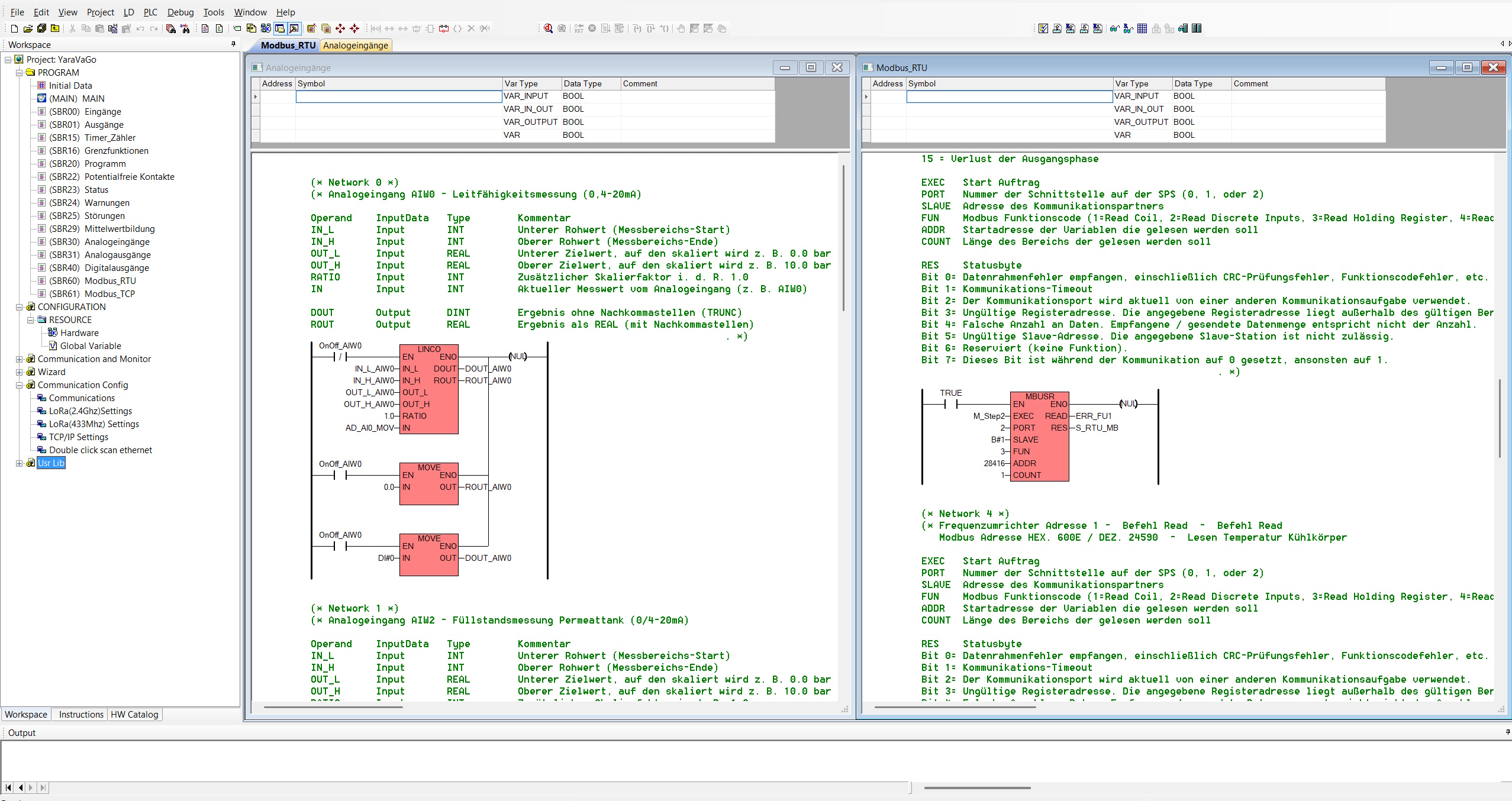This screenshot has width=1512, height=801.
Task: Click the document with green lines icon
Action: pyautogui.click(x=220, y=28)
